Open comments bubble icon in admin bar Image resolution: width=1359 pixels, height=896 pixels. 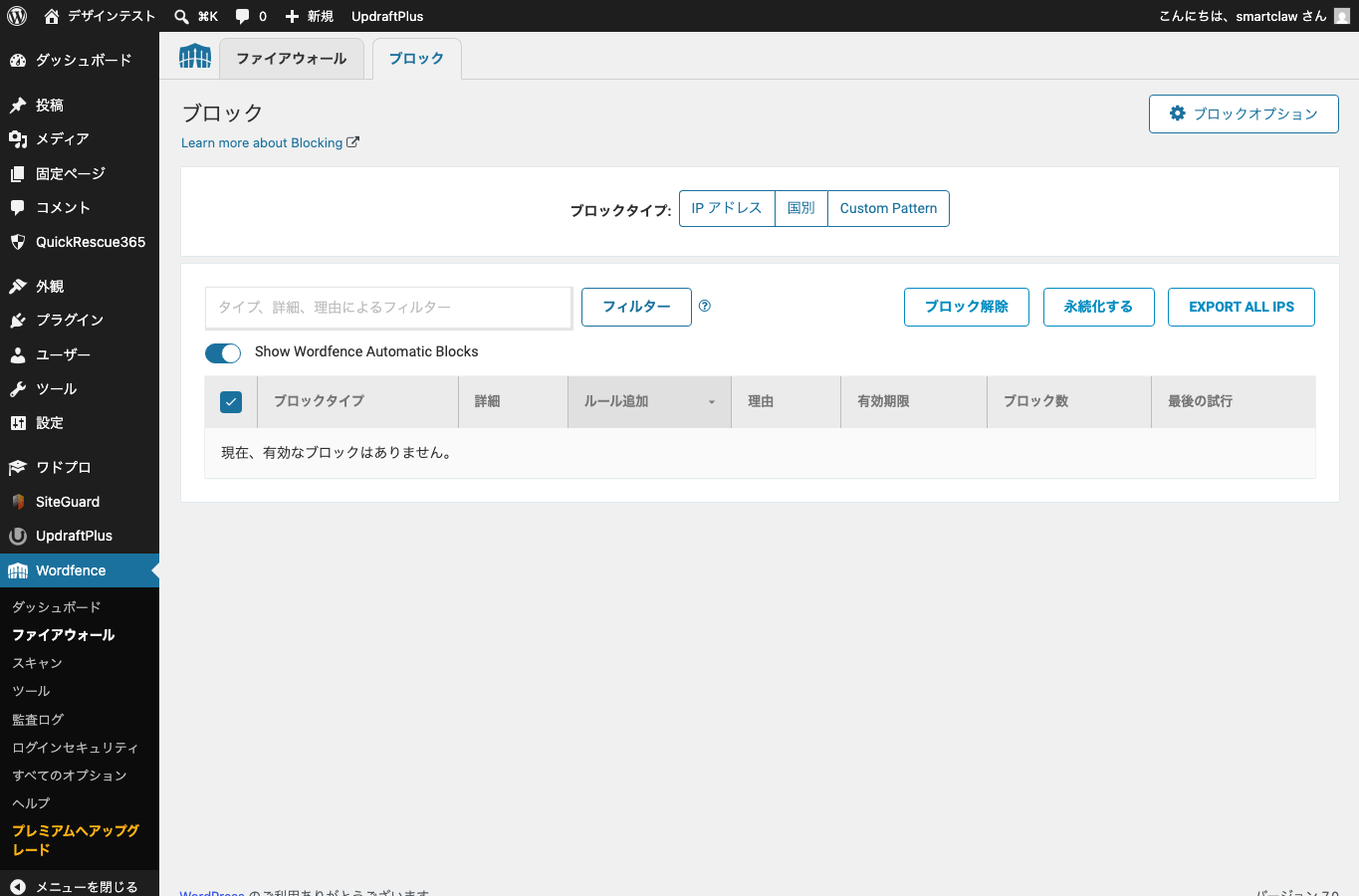coord(243,16)
